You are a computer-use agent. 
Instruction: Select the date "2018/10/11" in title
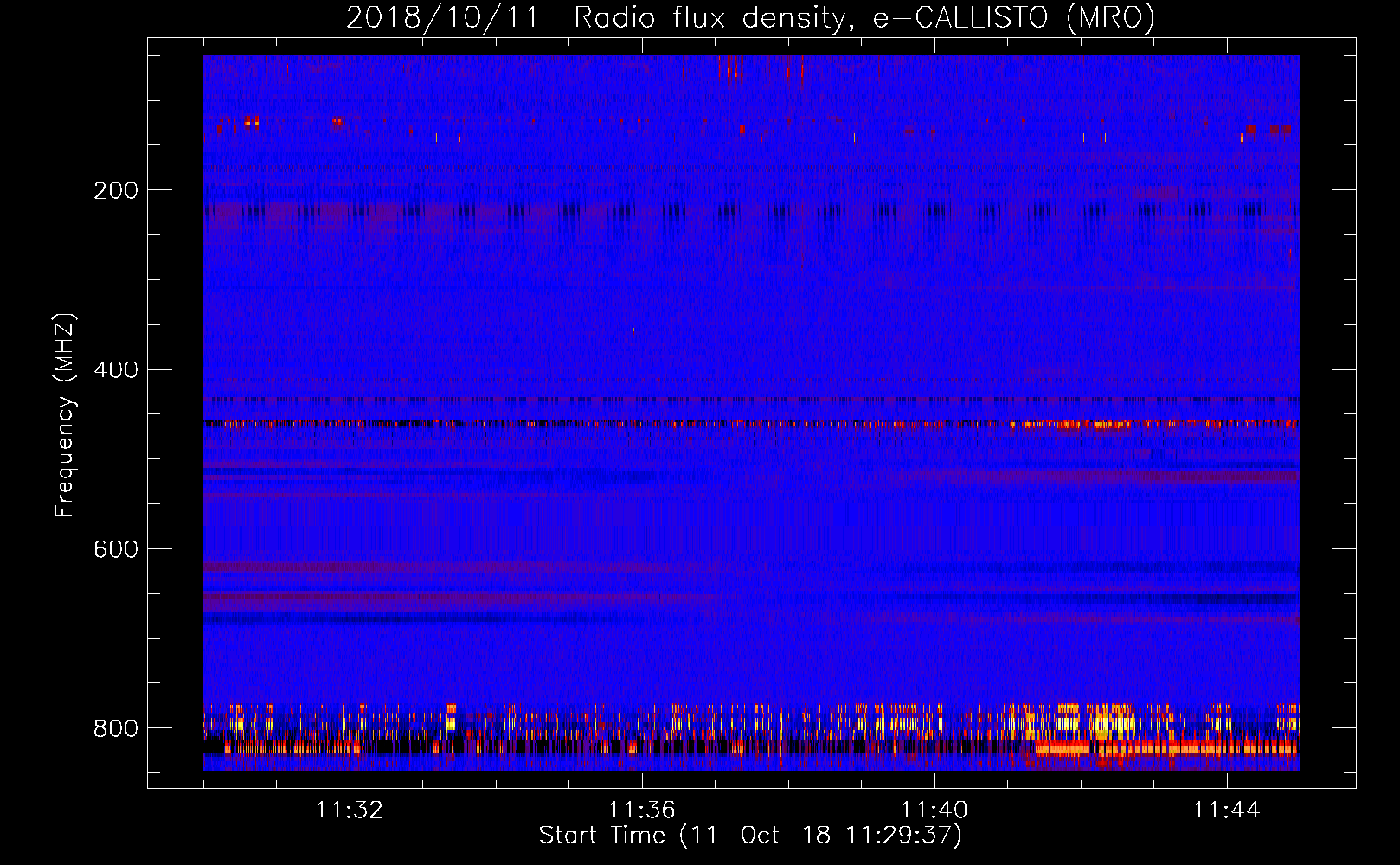[442, 18]
